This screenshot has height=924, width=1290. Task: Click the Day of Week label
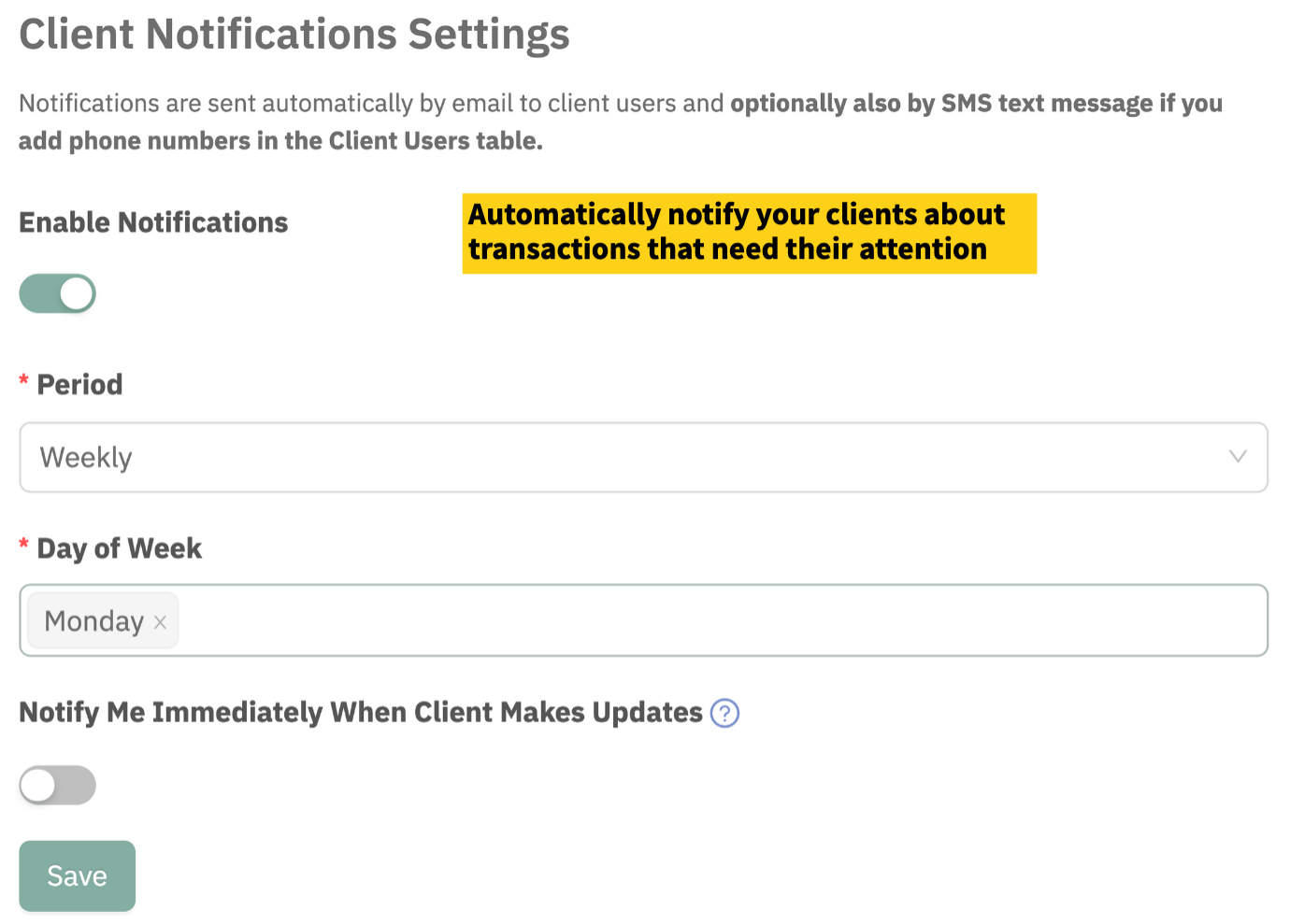click(x=119, y=548)
